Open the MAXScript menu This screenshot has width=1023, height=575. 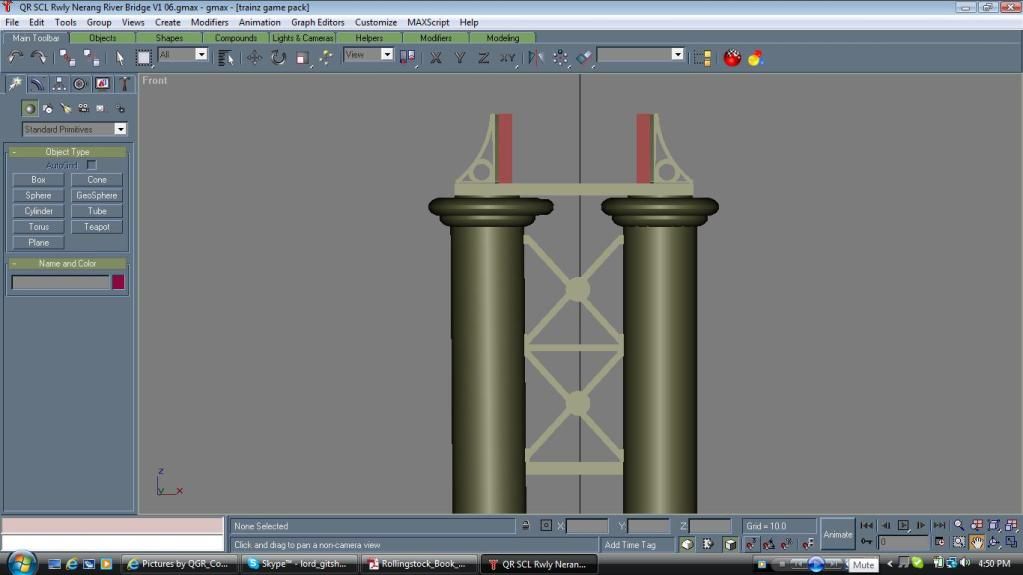pos(428,22)
